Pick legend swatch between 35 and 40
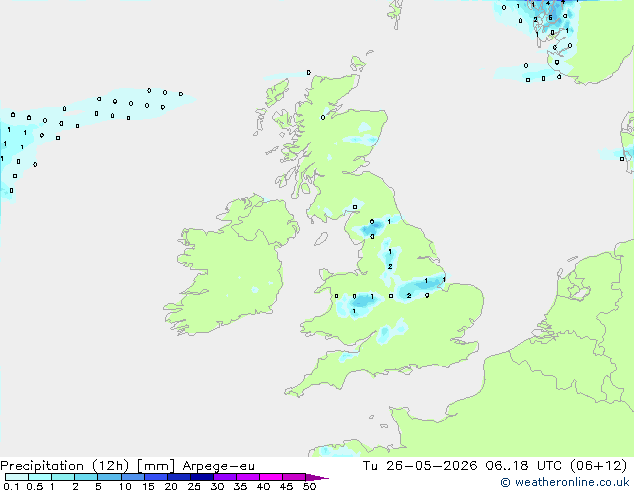 (248, 477)
